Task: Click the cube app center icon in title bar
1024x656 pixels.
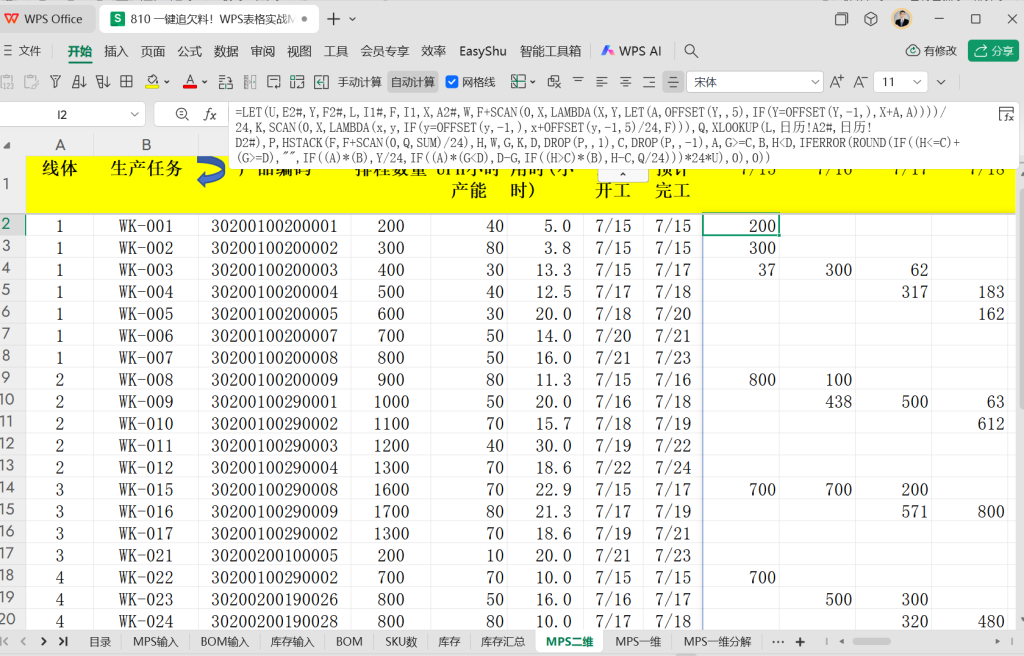Action: coord(871,19)
